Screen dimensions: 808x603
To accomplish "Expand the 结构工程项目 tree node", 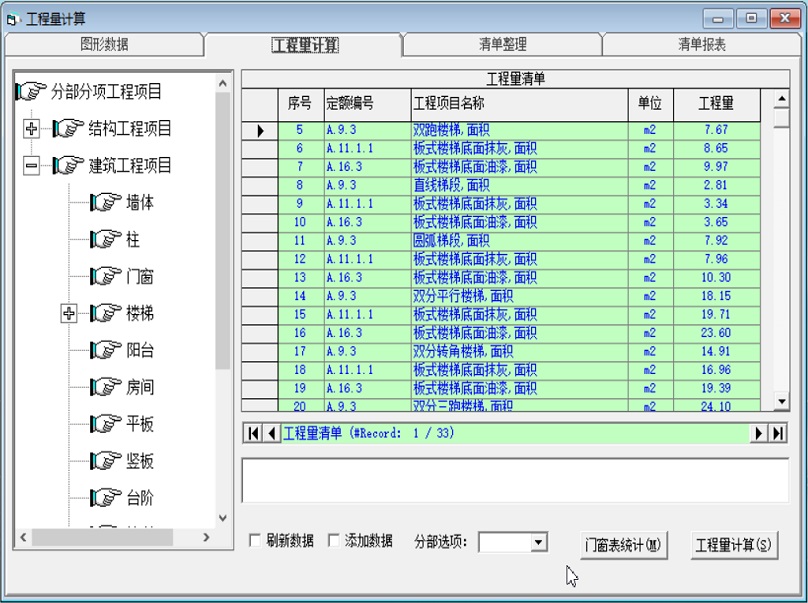I will pos(31,128).
